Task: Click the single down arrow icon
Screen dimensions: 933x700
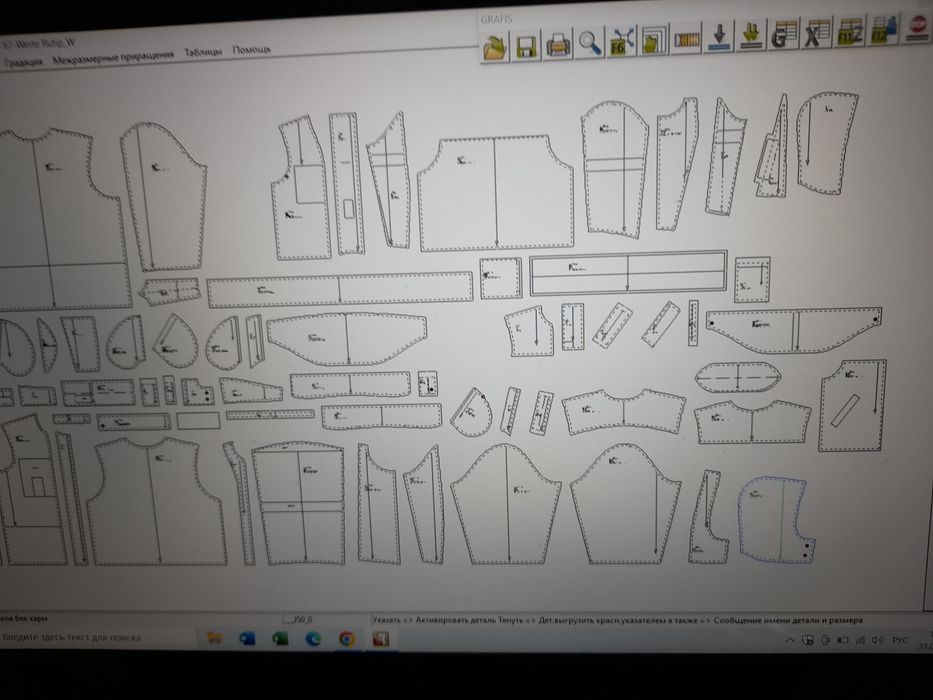Action: [x=686, y=39]
